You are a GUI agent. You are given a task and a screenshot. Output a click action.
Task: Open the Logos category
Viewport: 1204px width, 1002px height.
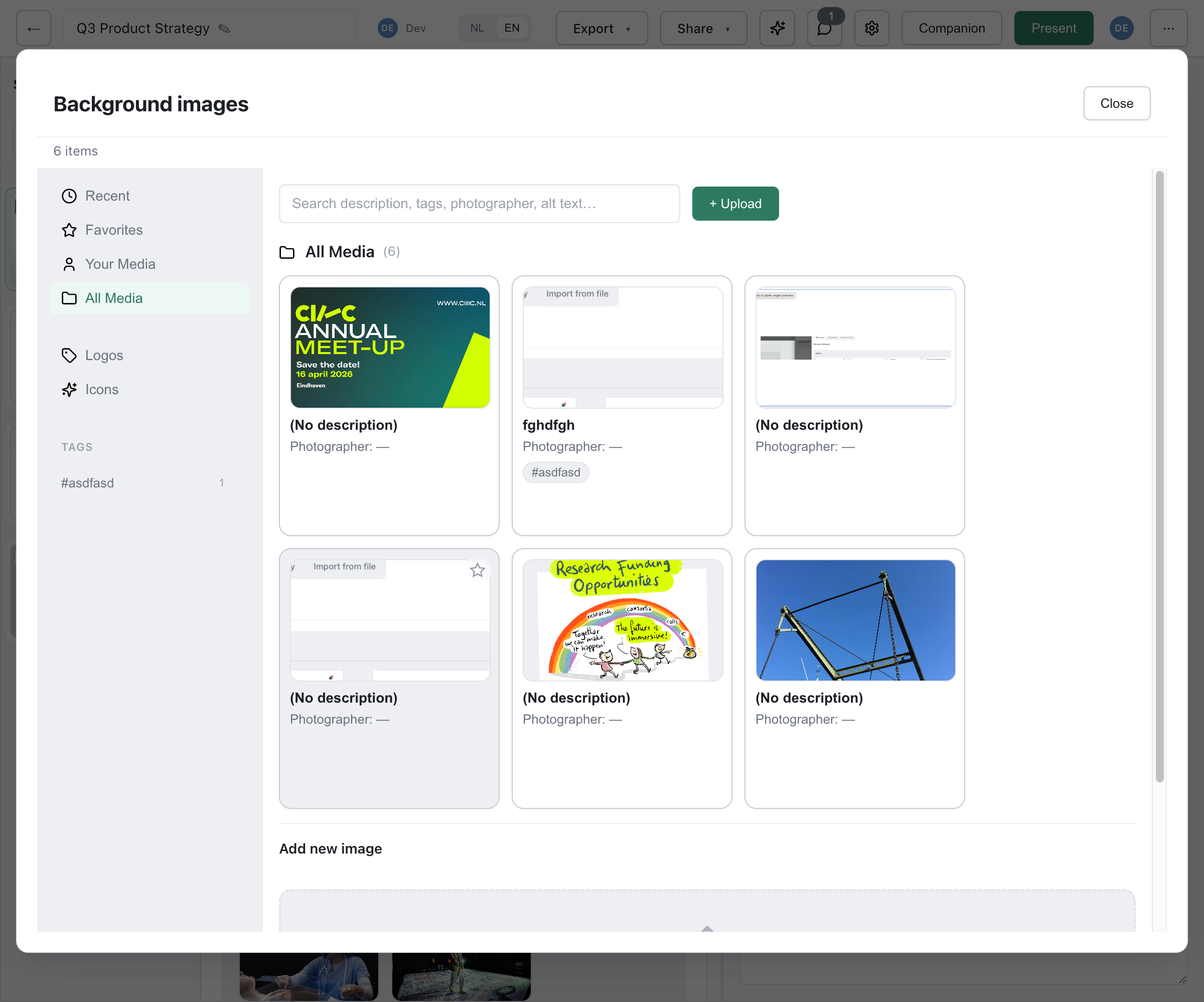click(149, 356)
